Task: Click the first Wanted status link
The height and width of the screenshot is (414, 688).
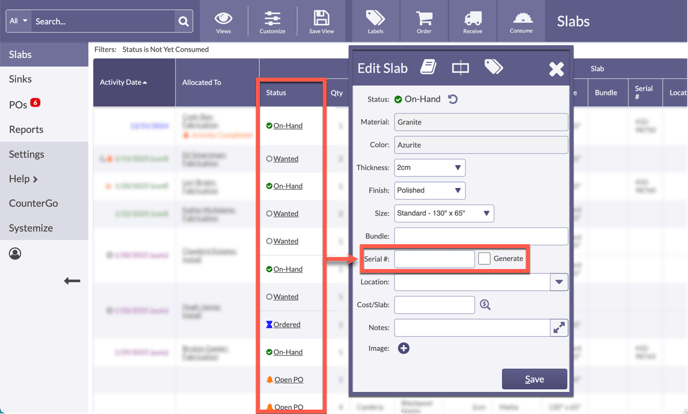Action: tap(286, 159)
